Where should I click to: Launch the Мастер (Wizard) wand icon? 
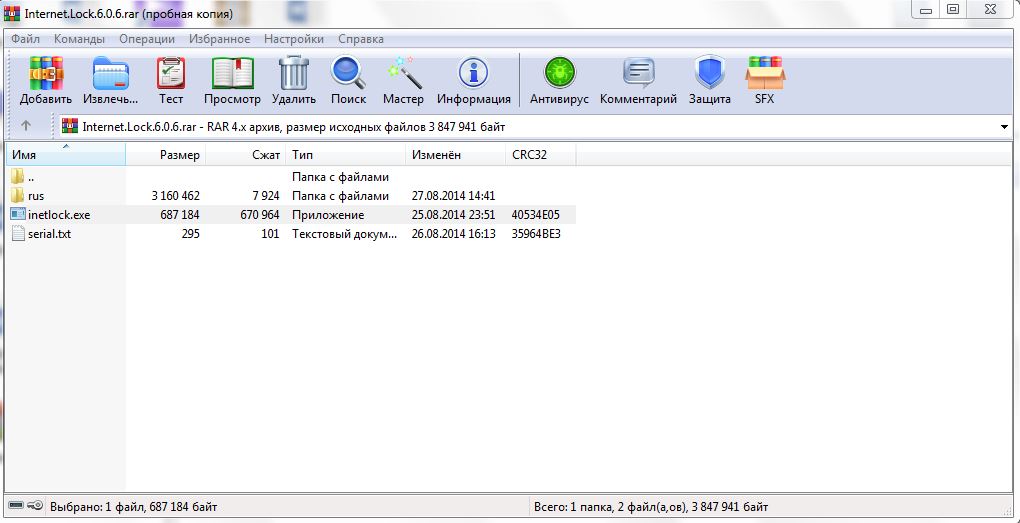click(403, 76)
